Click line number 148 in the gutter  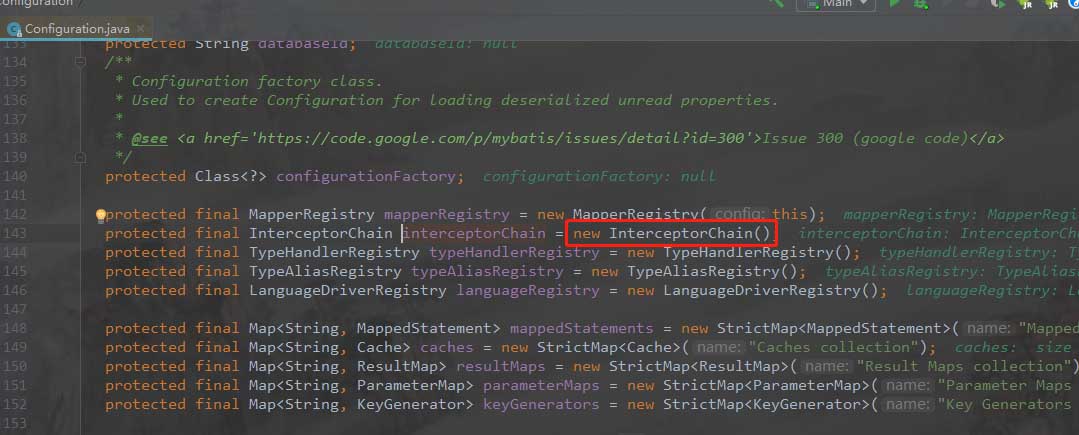tap(15, 329)
